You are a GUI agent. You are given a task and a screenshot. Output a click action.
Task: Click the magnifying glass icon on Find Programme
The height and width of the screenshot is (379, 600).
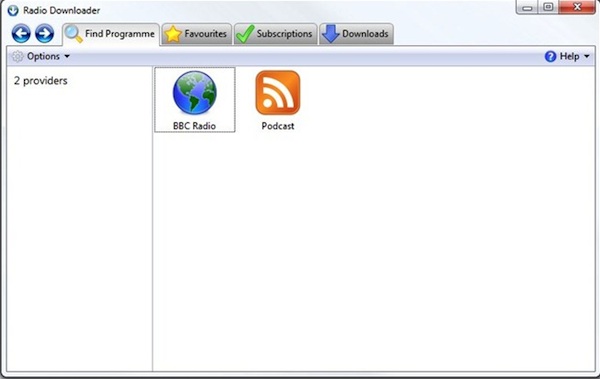[73, 34]
